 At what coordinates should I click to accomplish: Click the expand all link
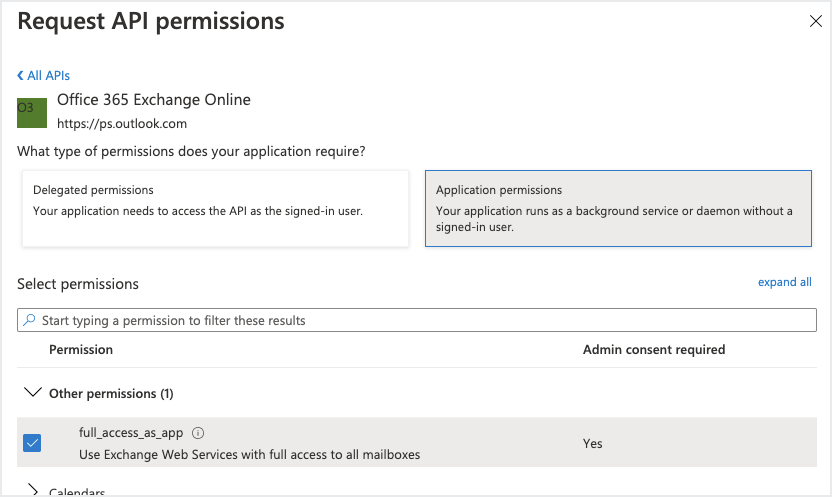pos(784,282)
